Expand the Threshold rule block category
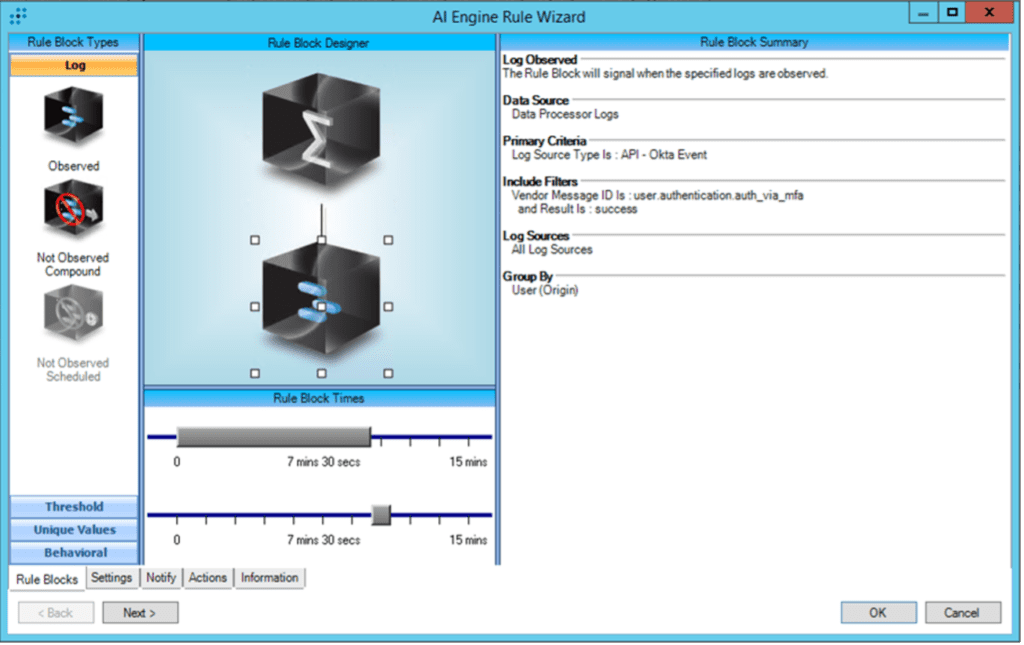 74,507
